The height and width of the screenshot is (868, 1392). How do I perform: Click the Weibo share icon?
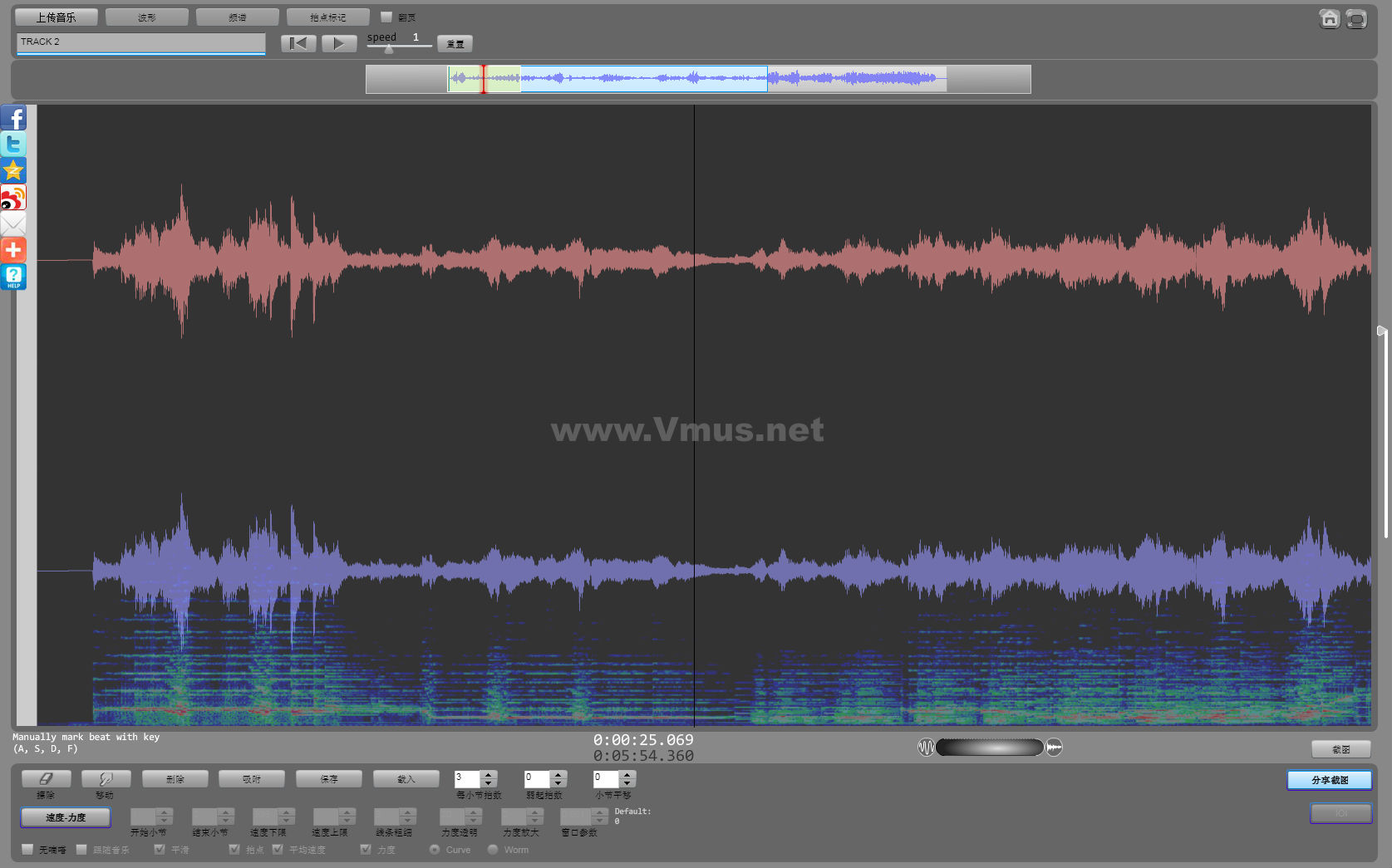pyautogui.click(x=13, y=198)
